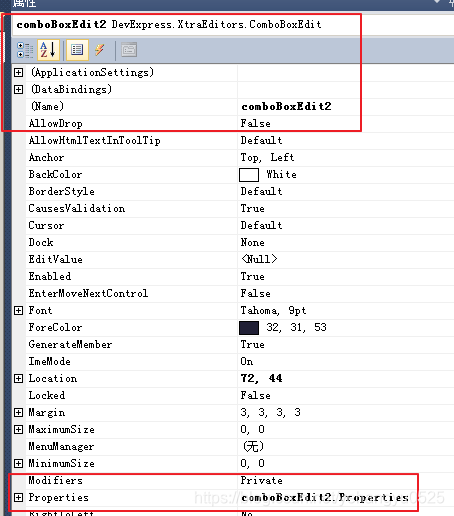Click the Margin value 3, 3, 3, 3
Viewport: 454px width, 516px height.
point(271,413)
